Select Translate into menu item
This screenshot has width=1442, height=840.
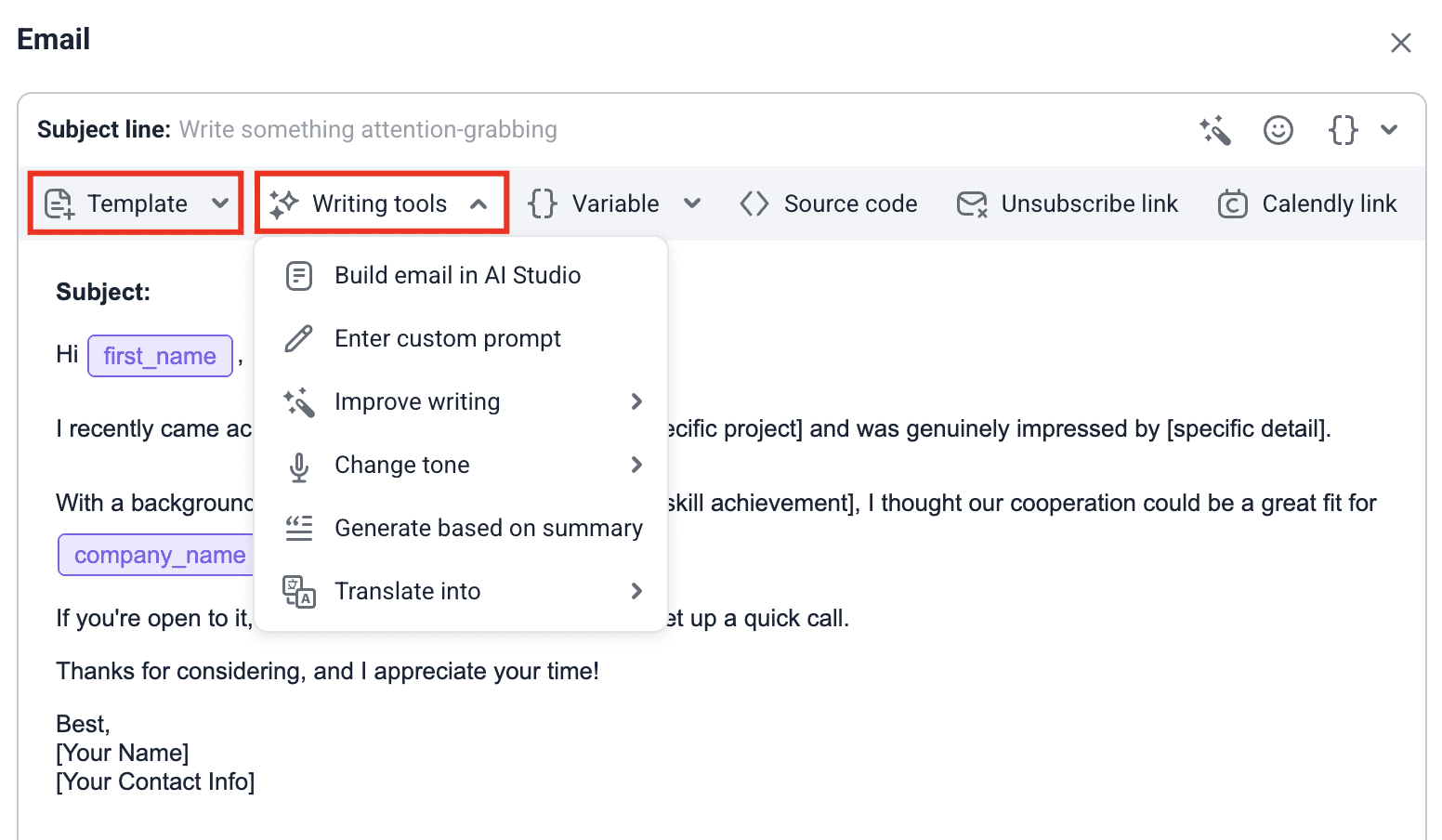[x=461, y=591]
